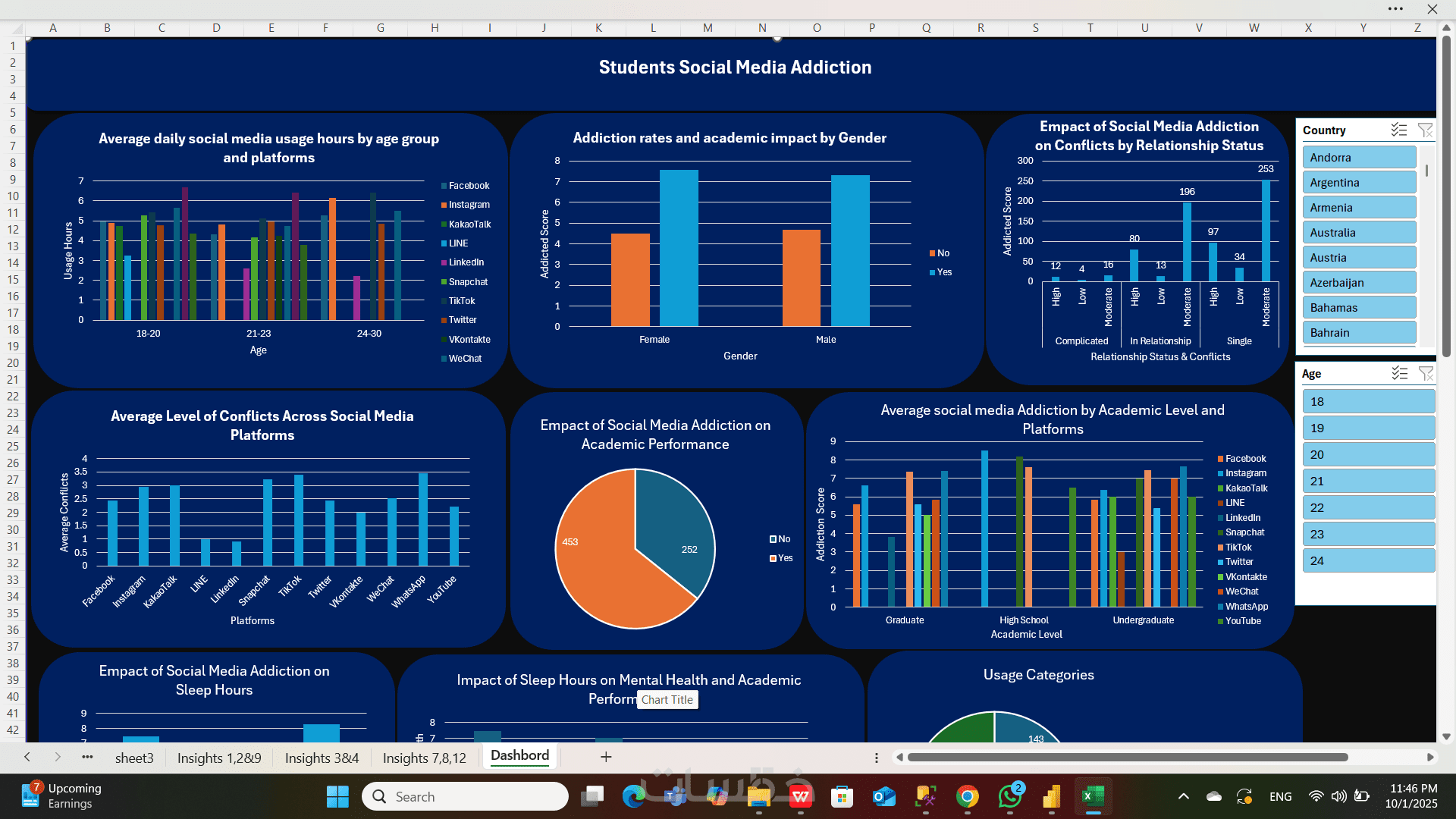Screen dimensions: 1456x819
Task: Select Bahamas in the Country slicer
Action: [x=1358, y=308]
